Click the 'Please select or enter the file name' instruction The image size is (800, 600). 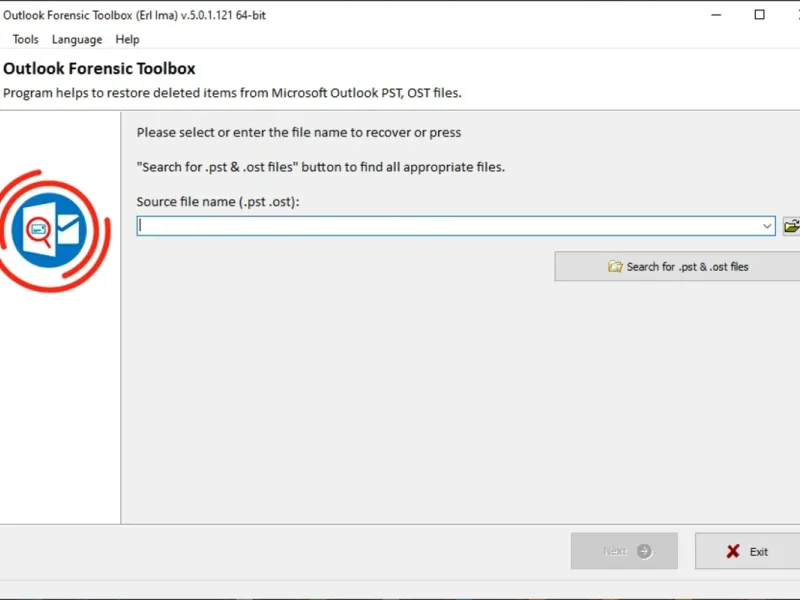coord(298,132)
